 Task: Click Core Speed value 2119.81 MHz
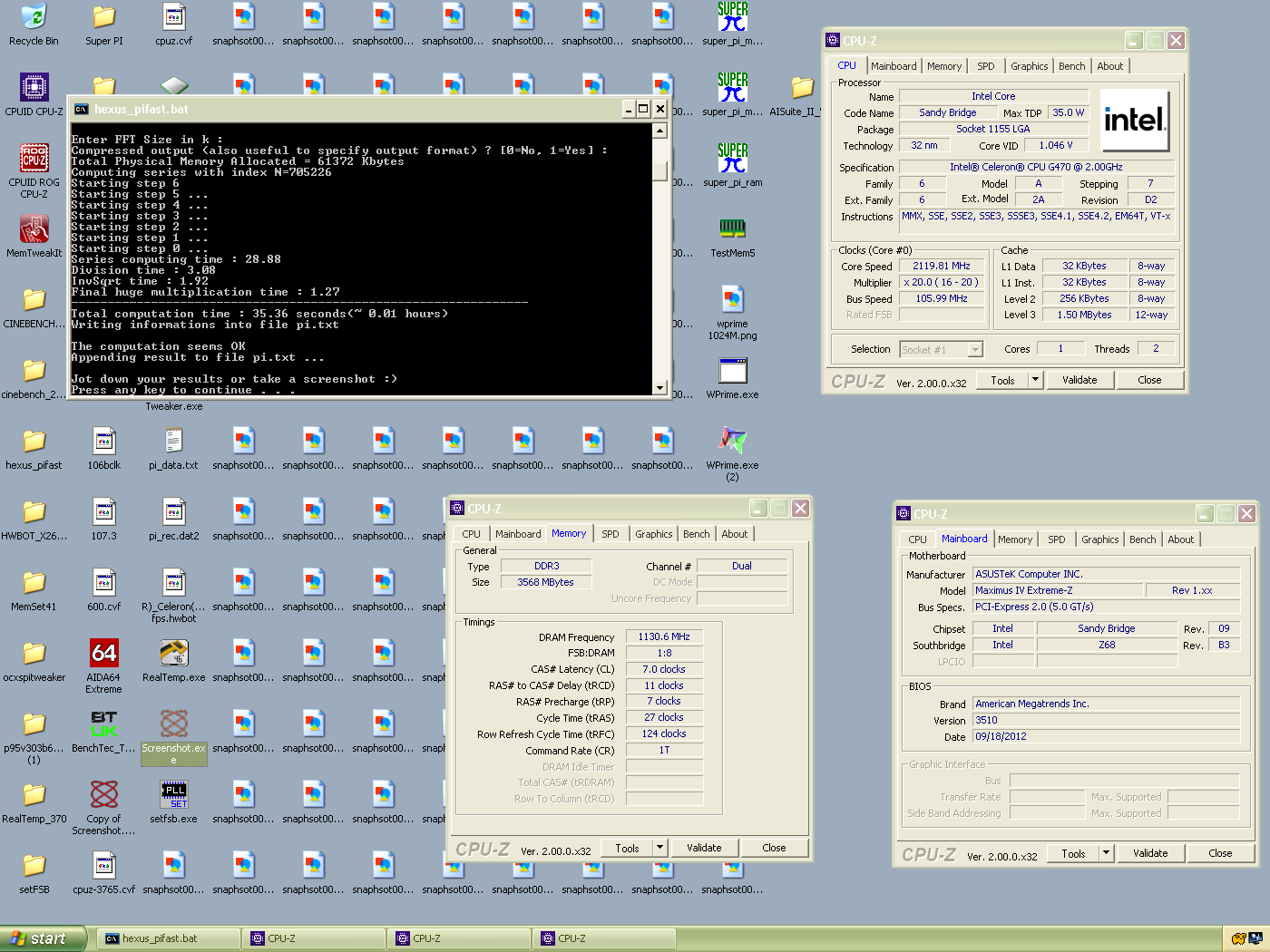click(942, 267)
